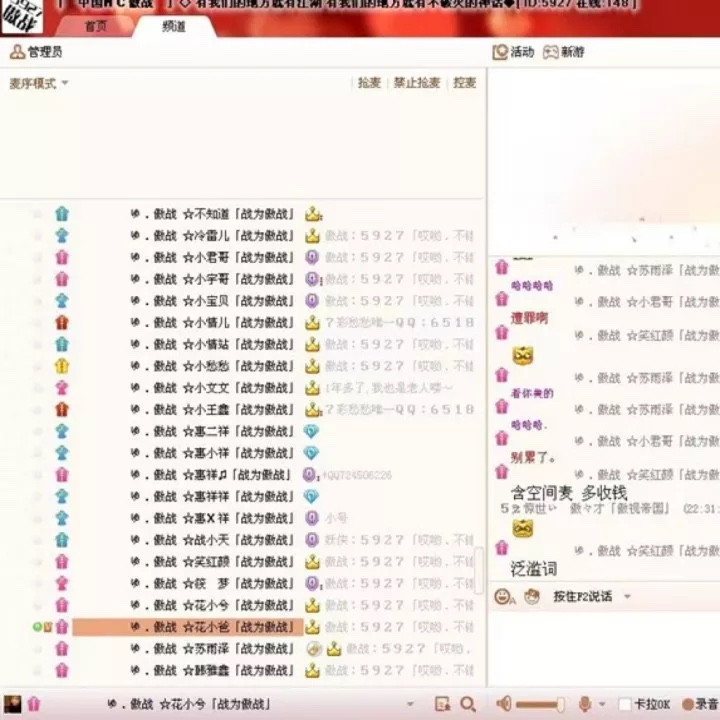
Task: Click the channel note icon beside search
Action: coord(443,704)
